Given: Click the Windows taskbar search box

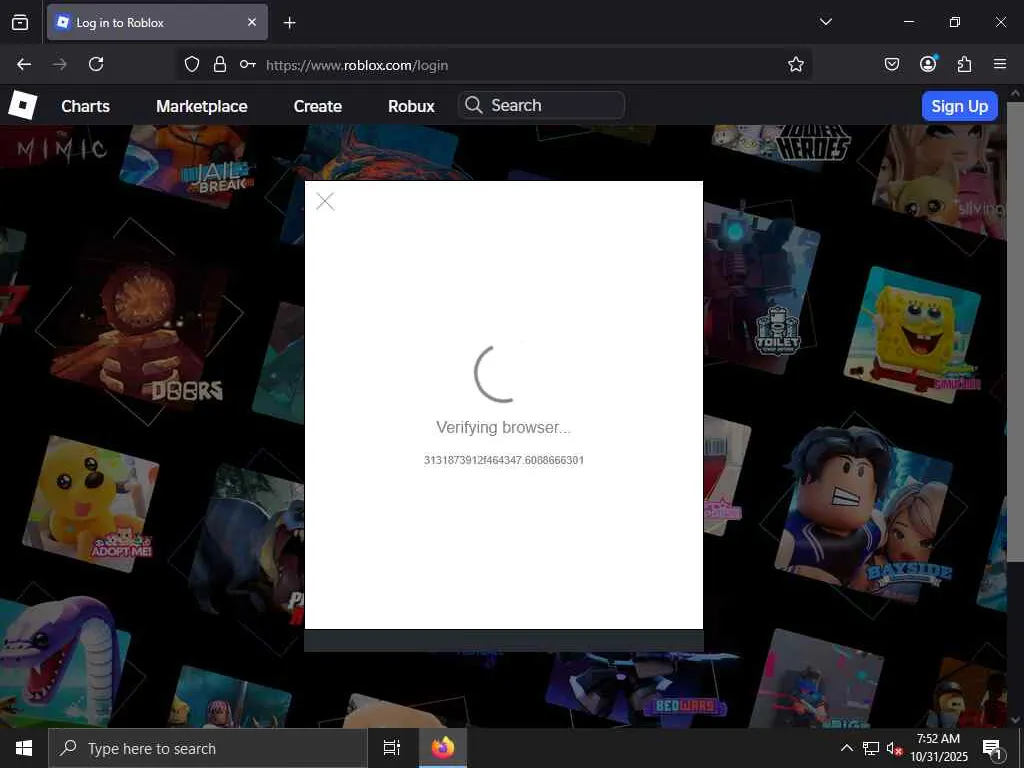Looking at the screenshot, I should coord(208,748).
